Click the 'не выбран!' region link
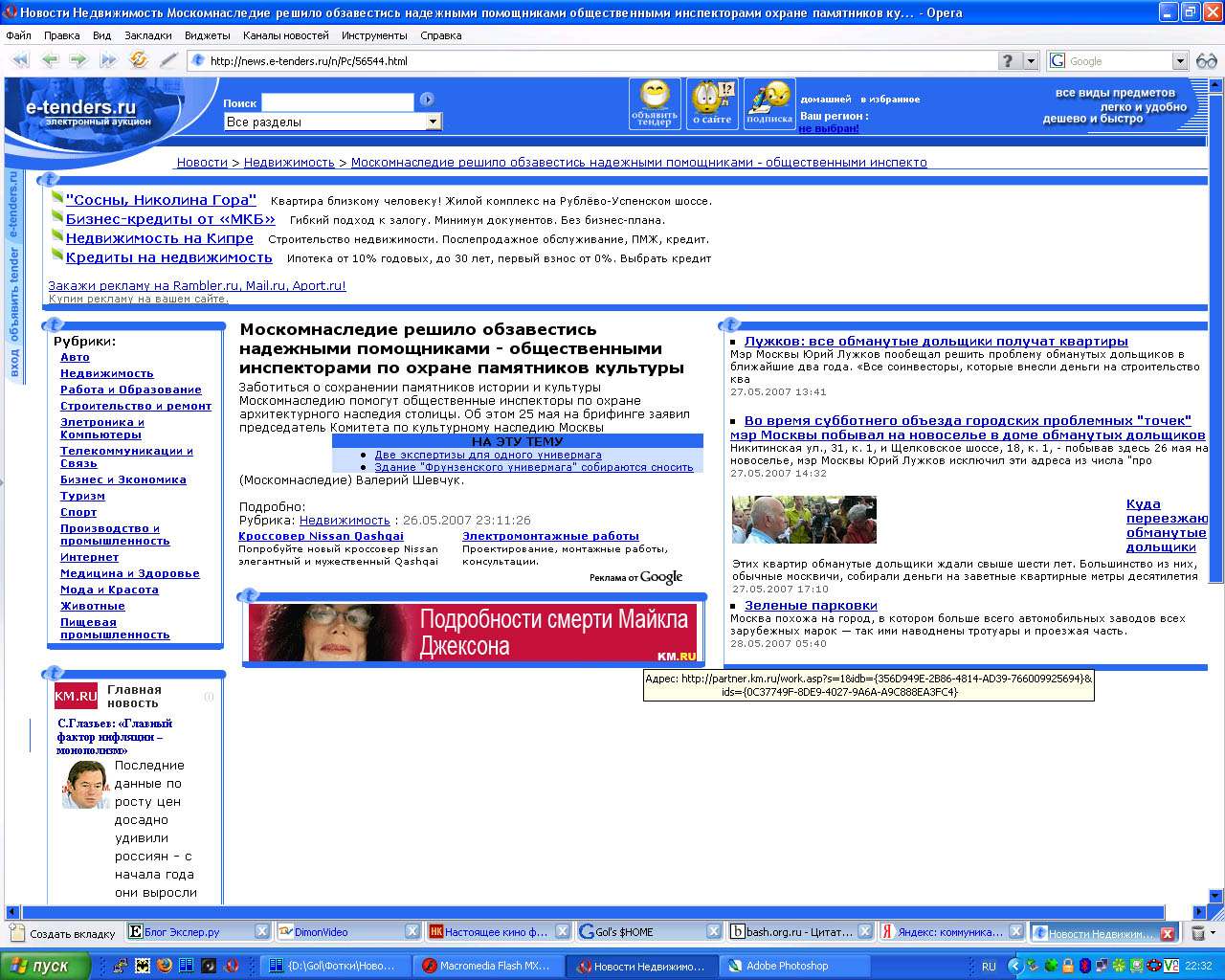Viewport: 1225px width, 980px height. click(x=829, y=128)
